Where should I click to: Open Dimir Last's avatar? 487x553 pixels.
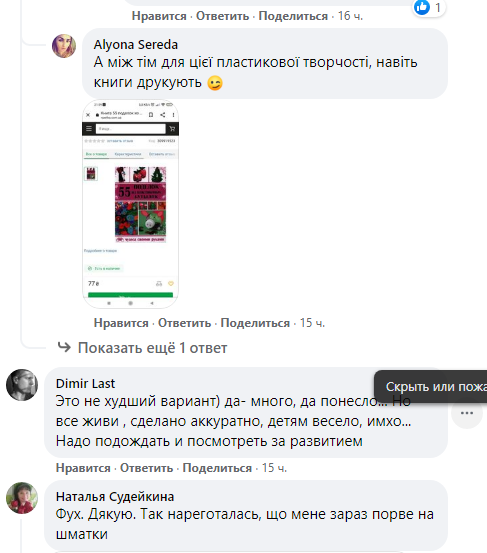click(22, 385)
